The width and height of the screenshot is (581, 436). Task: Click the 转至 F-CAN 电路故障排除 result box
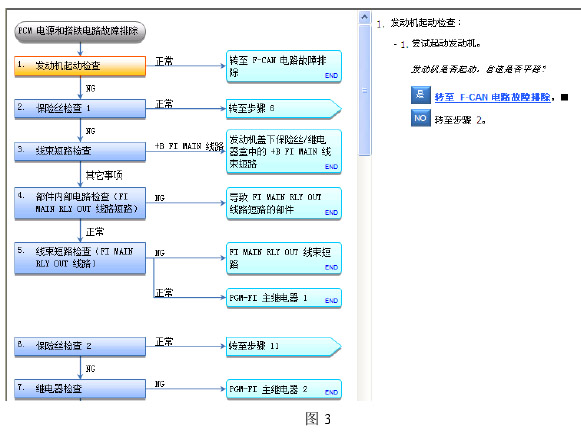[284, 66]
